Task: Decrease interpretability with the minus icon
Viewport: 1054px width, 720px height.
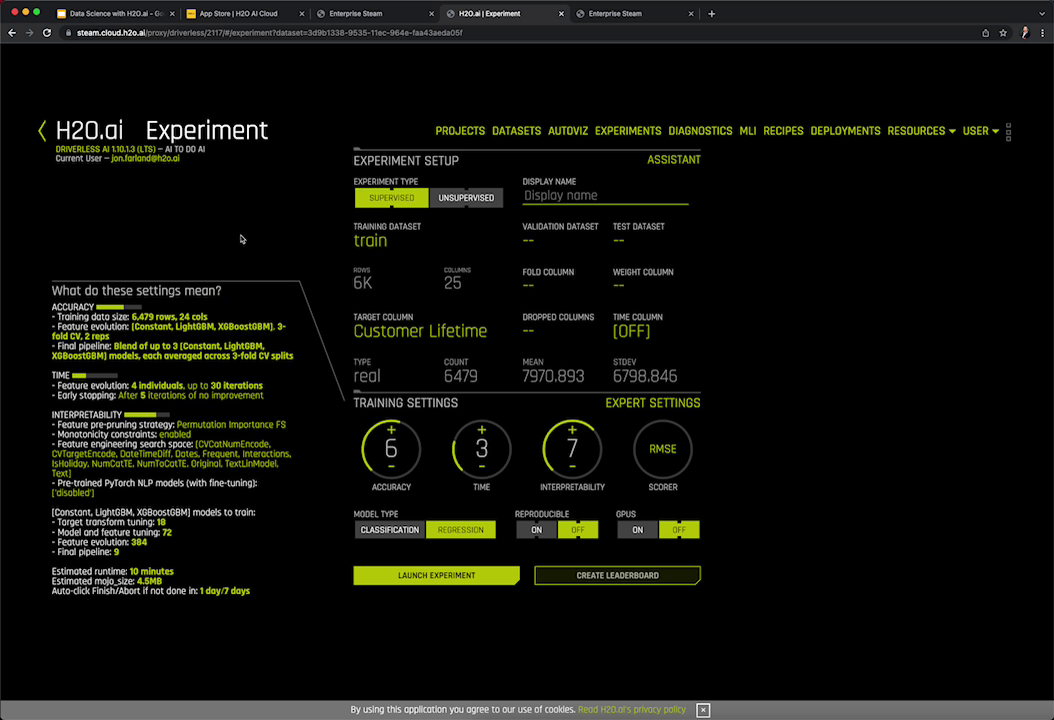Action: click(572, 467)
